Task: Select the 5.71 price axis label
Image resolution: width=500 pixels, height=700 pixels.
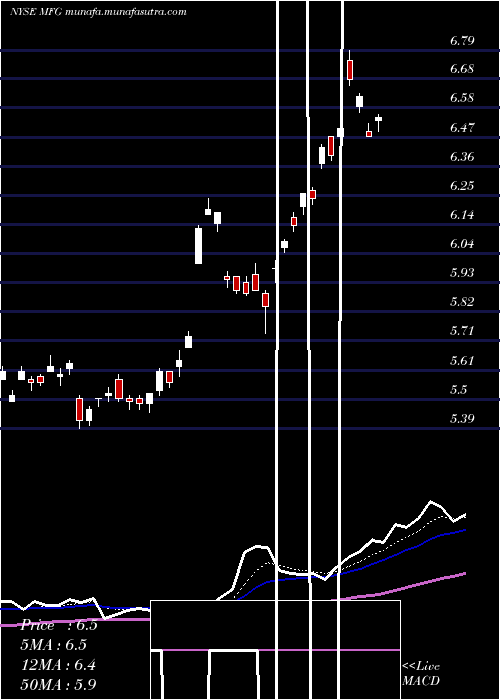Action: pos(462,331)
